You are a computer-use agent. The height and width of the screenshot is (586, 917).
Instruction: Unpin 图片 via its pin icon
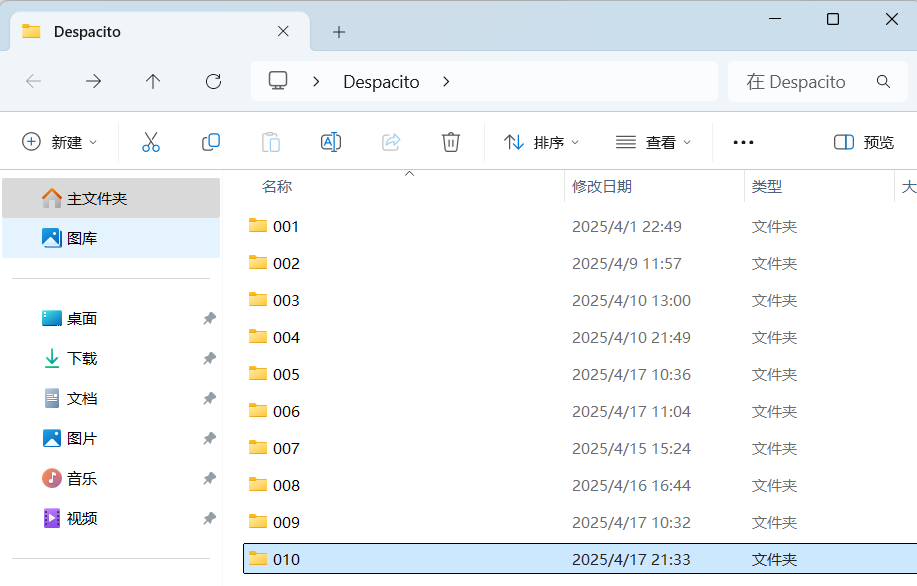click(209, 439)
